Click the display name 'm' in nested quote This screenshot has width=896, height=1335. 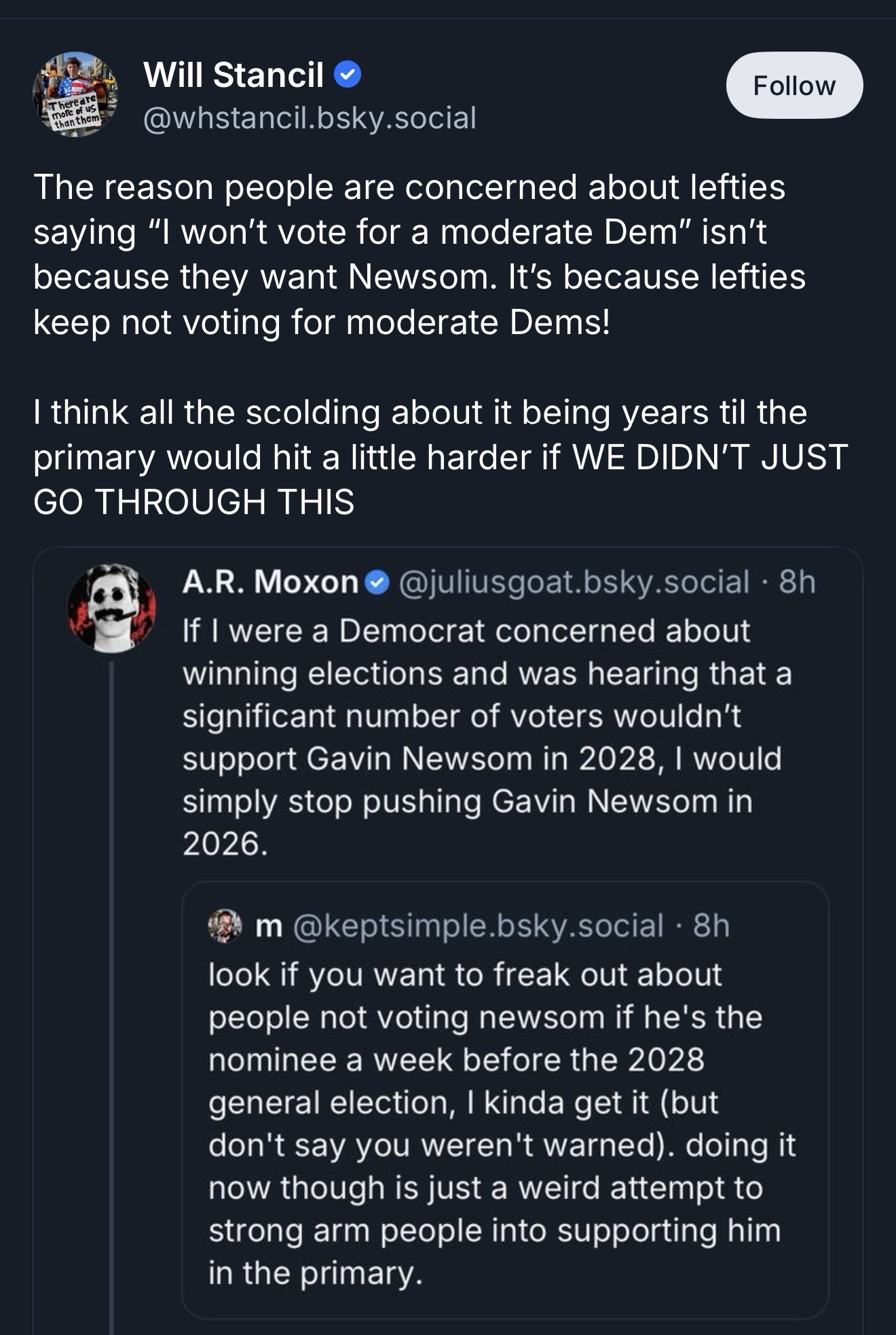269,926
